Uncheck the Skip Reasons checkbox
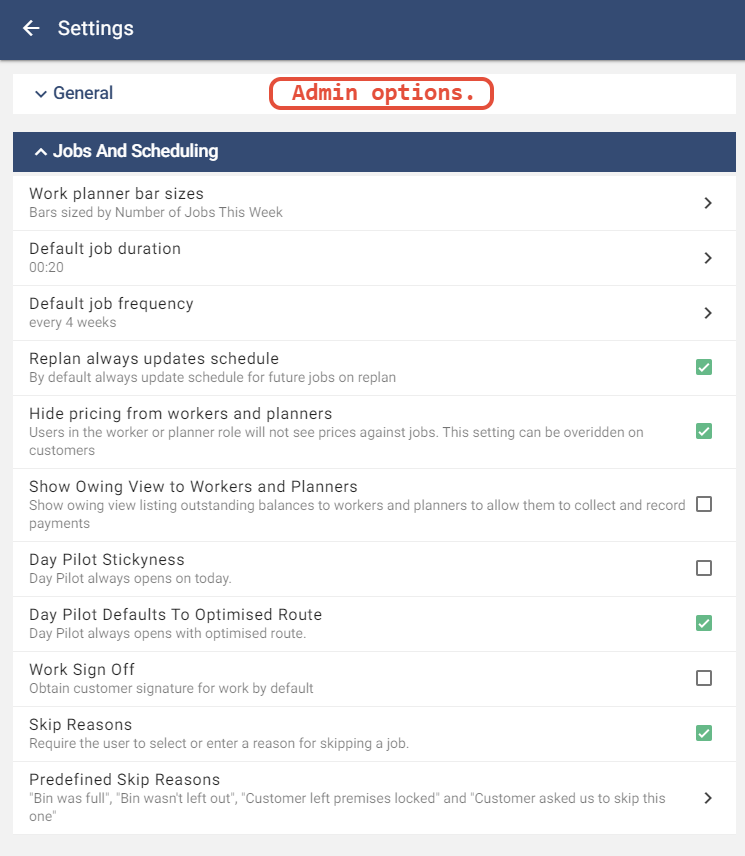The width and height of the screenshot is (745, 856). coord(704,733)
